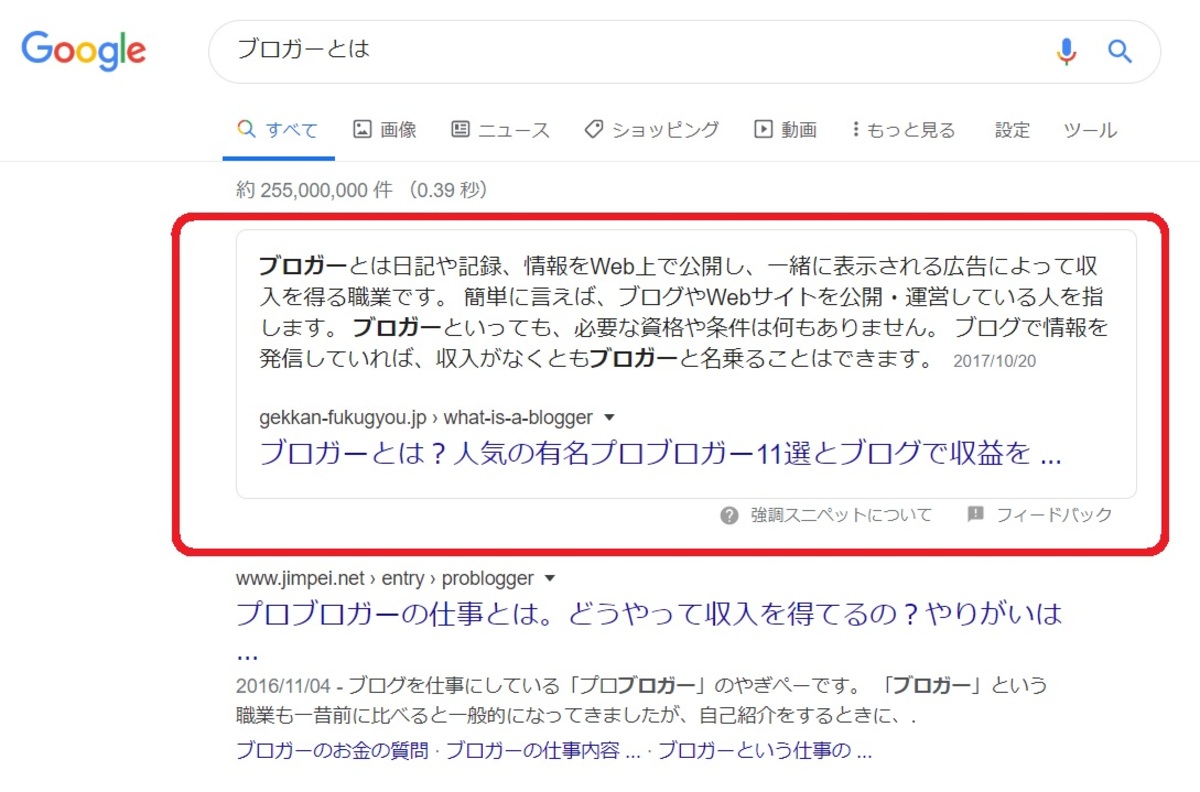Open ブロガーの仕事内容 sitelink

tap(544, 751)
